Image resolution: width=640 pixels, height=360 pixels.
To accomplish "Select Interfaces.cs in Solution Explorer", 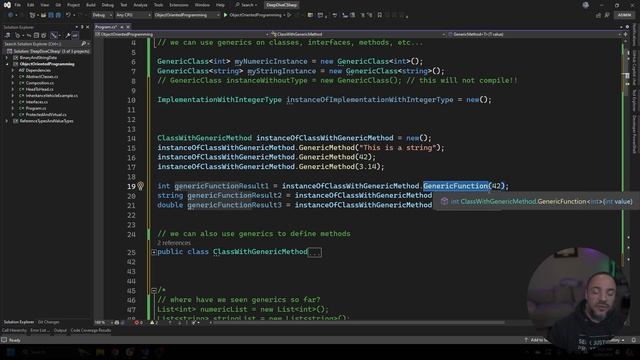I will coord(36,102).
